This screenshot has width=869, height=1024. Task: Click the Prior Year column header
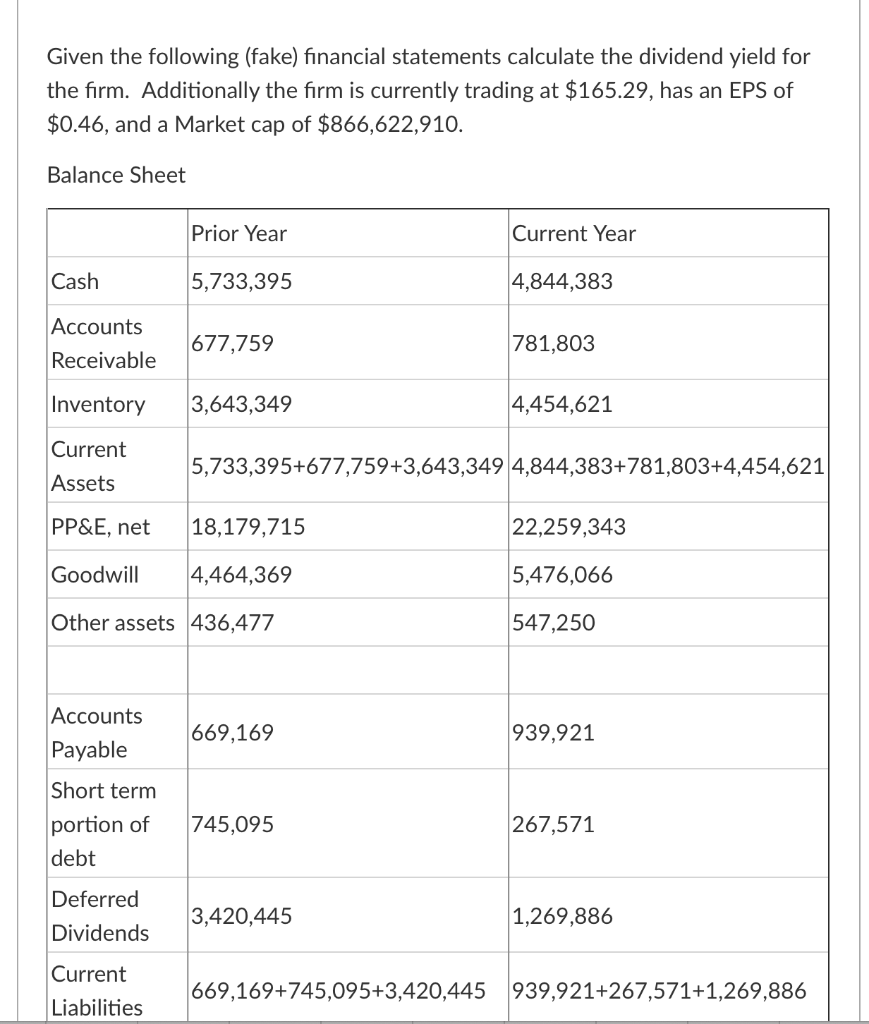tap(238, 233)
